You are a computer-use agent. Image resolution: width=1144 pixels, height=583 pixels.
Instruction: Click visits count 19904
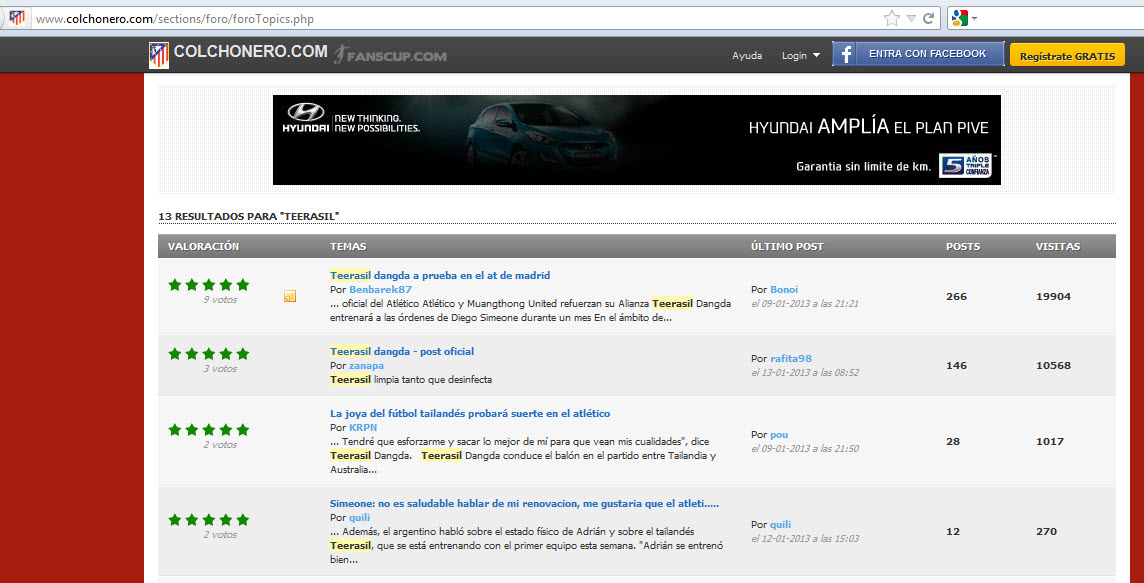click(x=1054, y=296)
